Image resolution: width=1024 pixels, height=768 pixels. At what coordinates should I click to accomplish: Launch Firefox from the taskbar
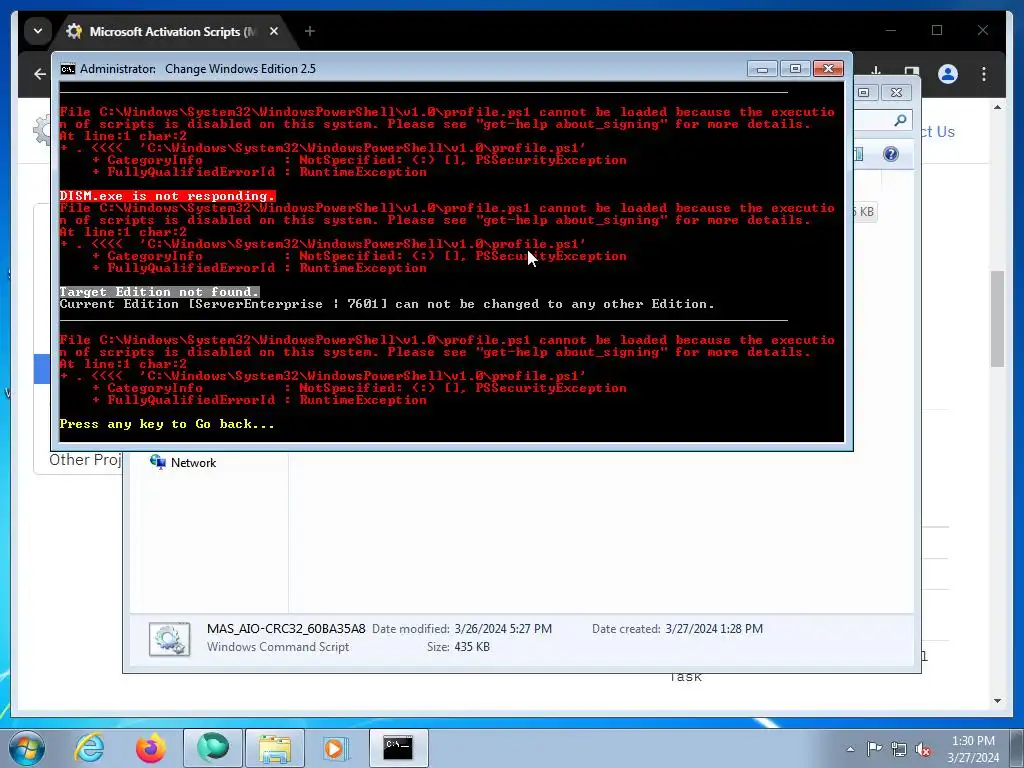pos(151,748)
